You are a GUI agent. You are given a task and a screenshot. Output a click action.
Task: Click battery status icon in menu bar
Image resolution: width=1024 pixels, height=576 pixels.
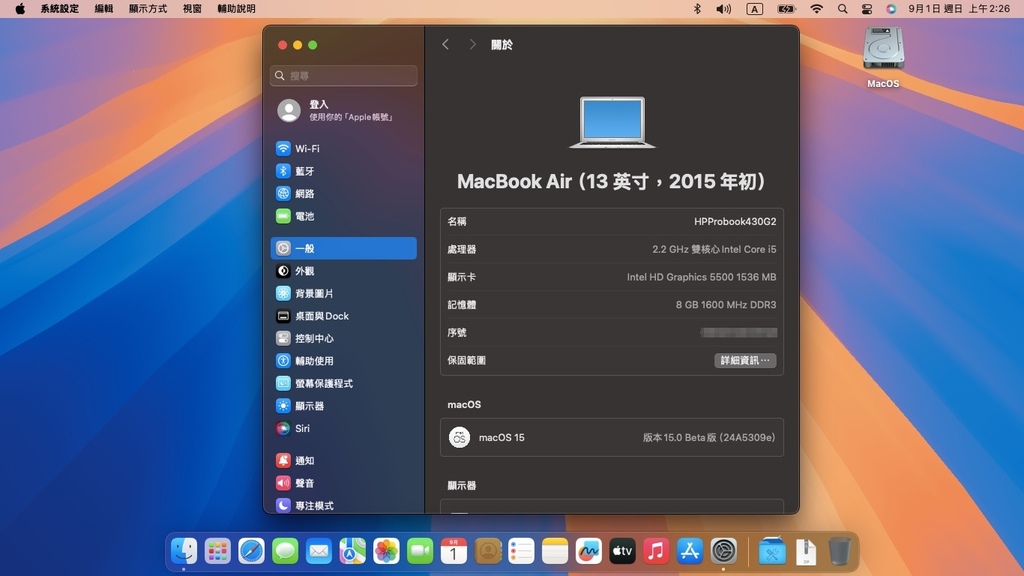786,8
